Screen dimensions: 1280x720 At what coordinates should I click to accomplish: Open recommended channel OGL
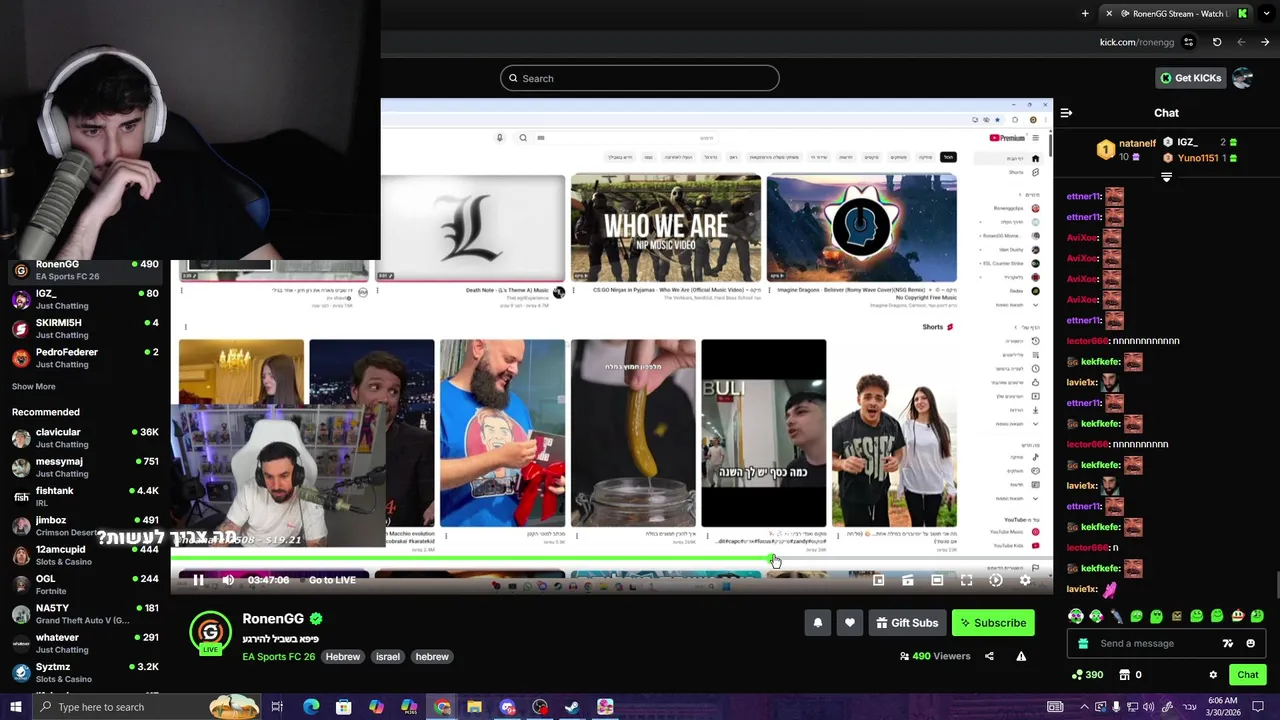84,584
